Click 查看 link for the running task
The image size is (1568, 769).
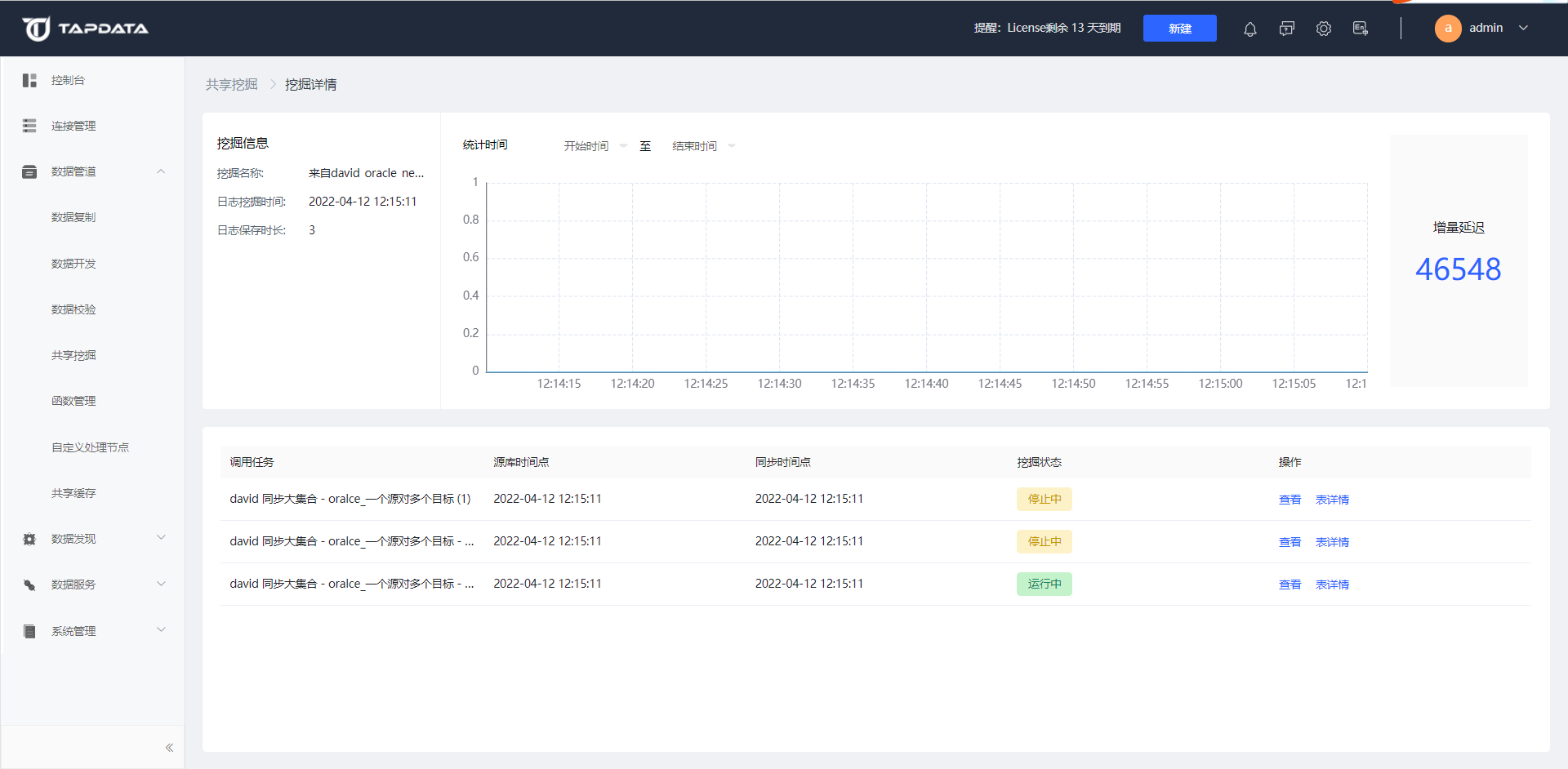1290,585
